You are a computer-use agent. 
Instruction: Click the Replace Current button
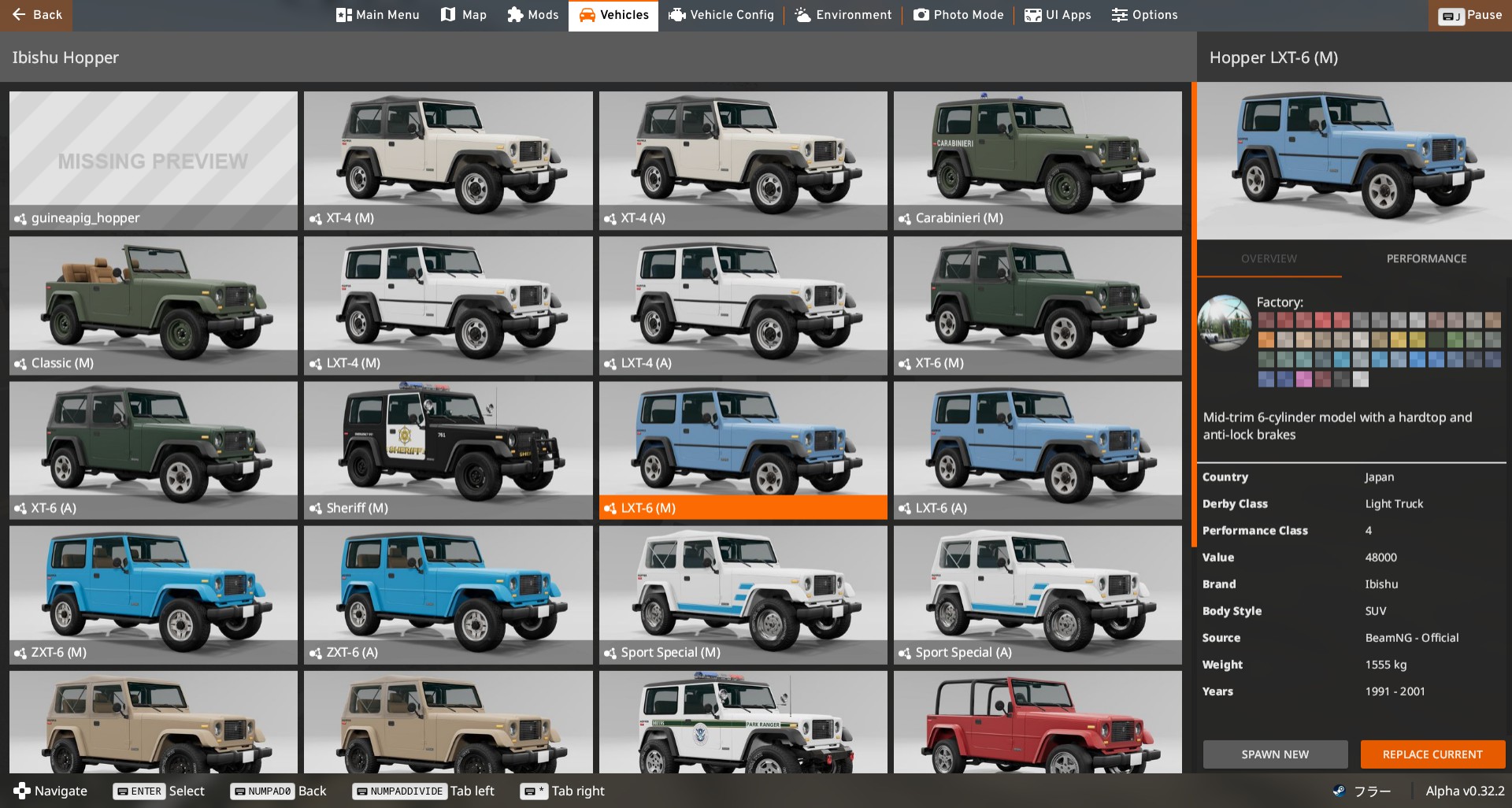click(1432, 754)
